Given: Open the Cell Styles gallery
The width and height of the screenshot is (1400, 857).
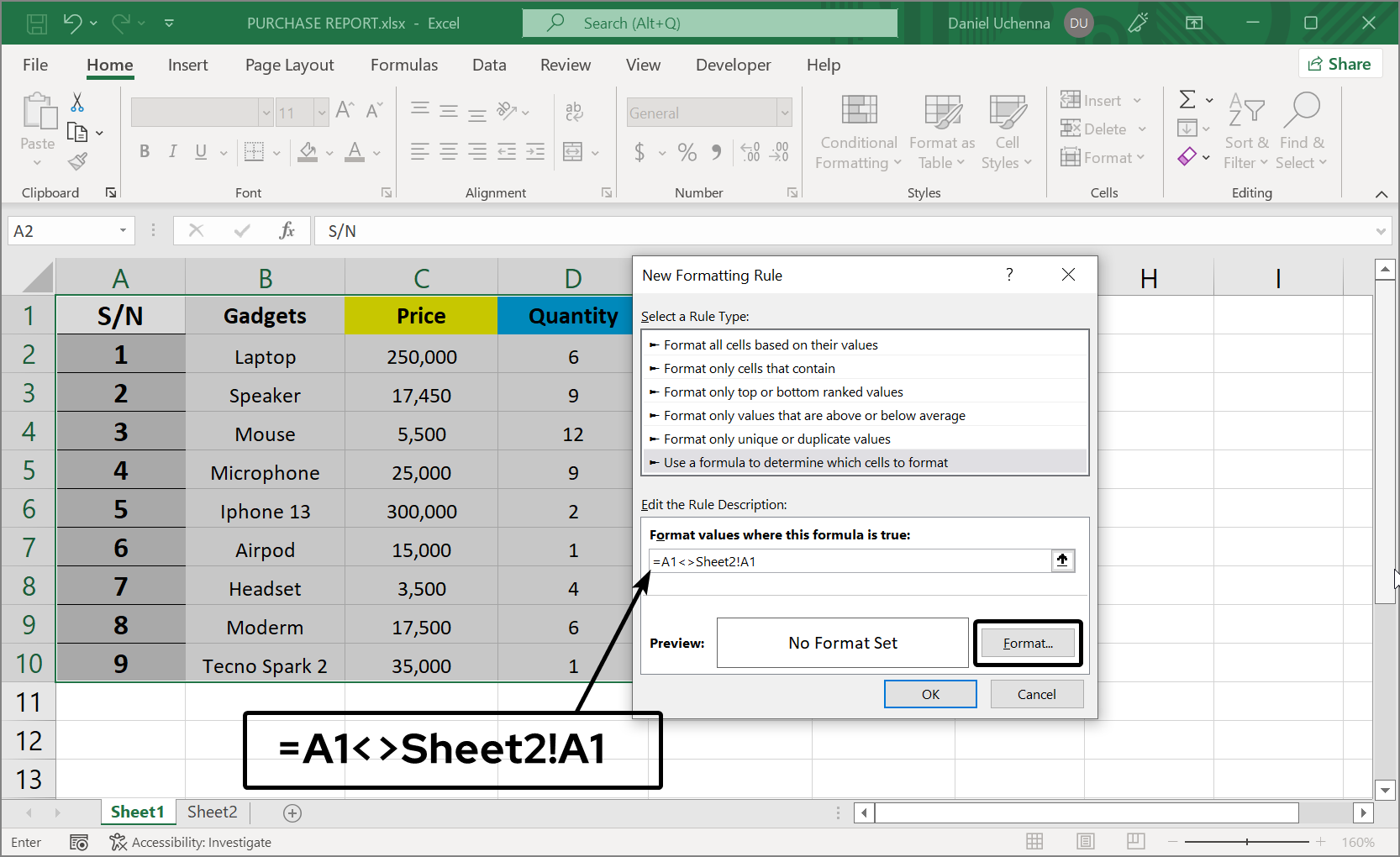Looking at the screenshot, I should (1007, 130).
